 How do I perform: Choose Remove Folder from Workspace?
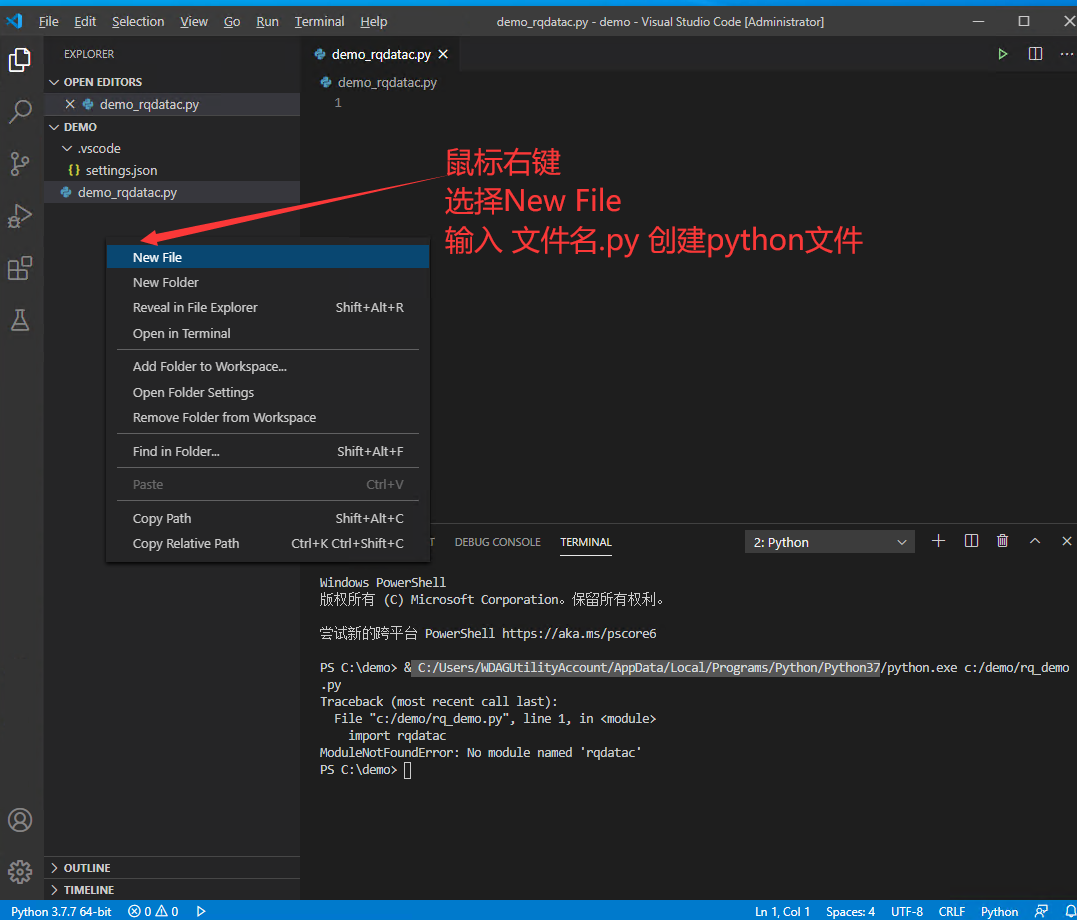(268, 417)
